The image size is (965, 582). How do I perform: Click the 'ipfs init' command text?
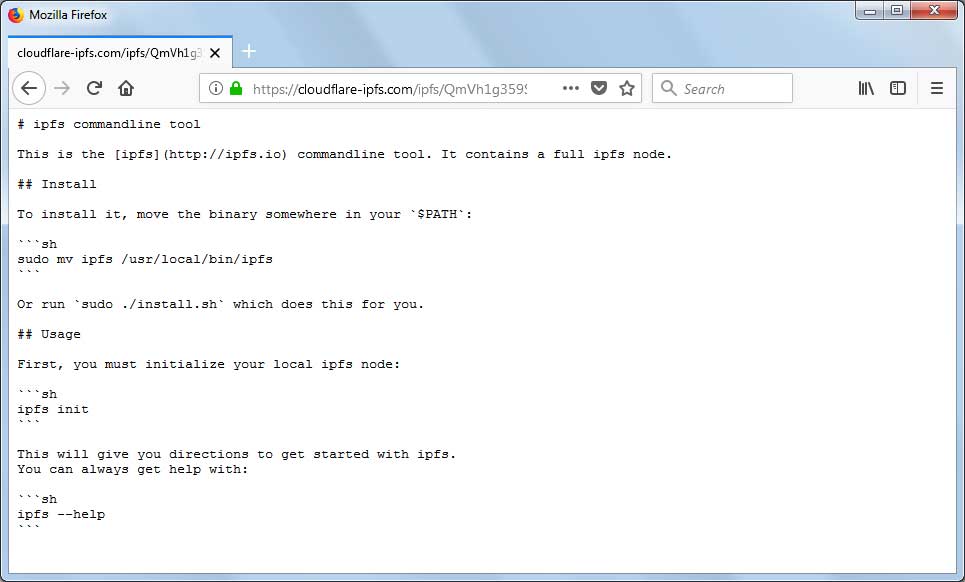click(x=53, y=409)
